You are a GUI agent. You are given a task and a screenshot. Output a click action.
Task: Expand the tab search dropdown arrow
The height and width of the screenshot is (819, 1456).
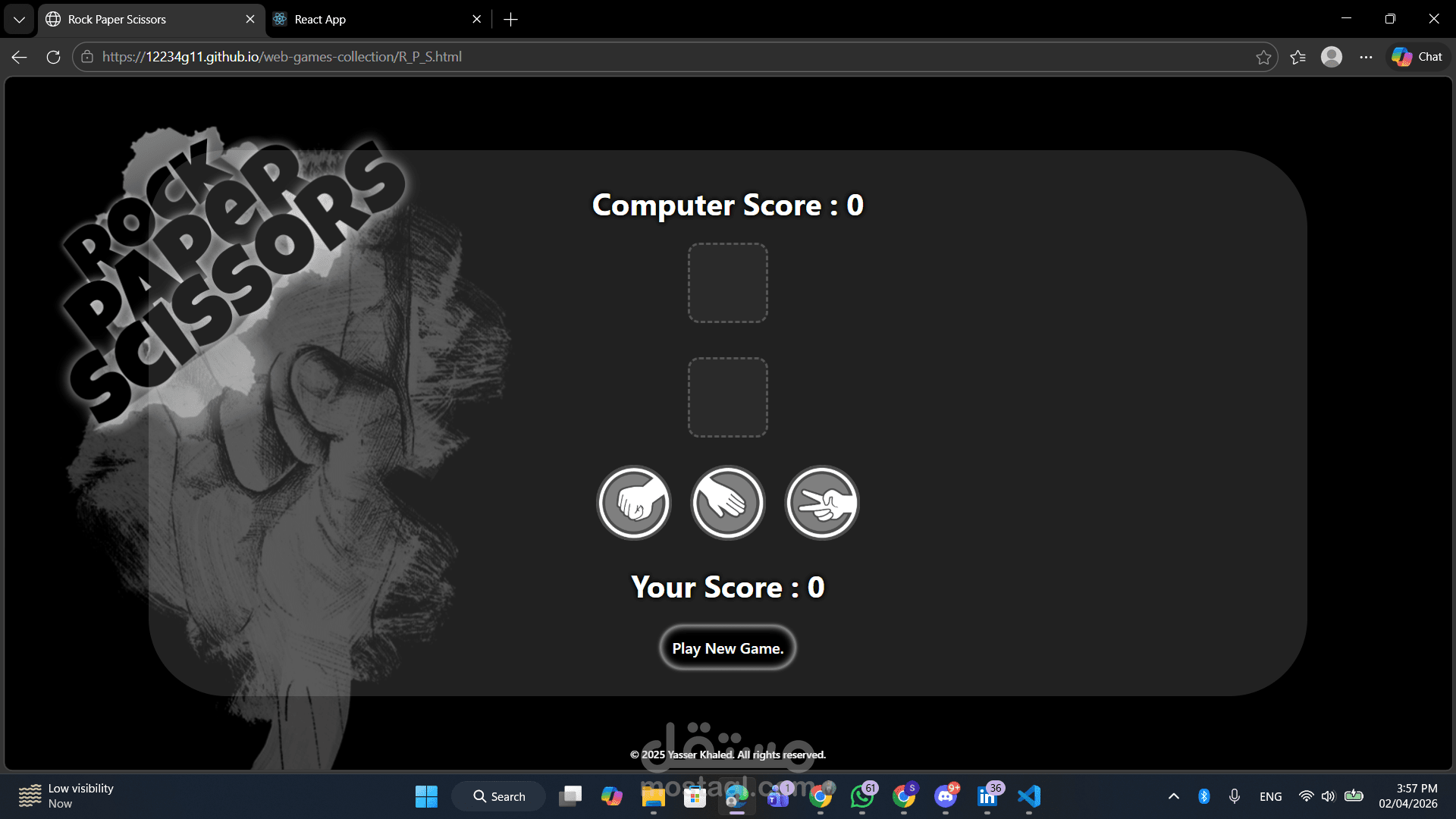(19, 19)
